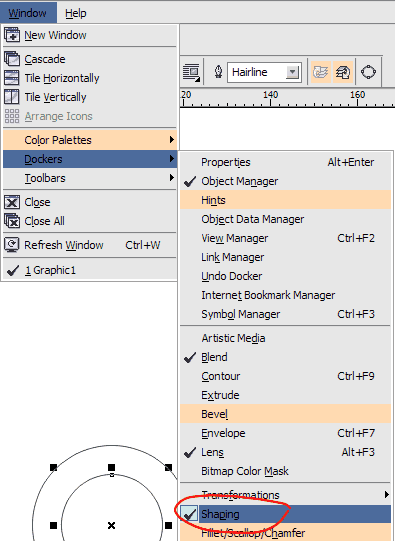Choose Fillet/Scallop/Chamfer docker
Viewport: 395px width, 541px height.
(x=285, y=533)
